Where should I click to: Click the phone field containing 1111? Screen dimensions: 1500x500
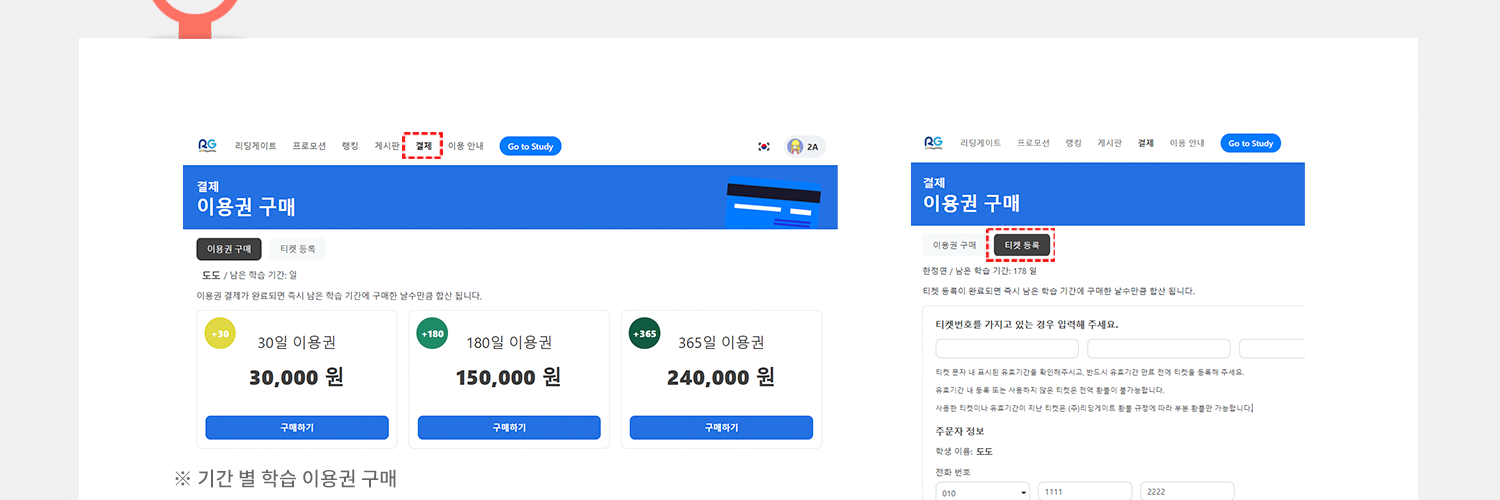[1084, 492]
